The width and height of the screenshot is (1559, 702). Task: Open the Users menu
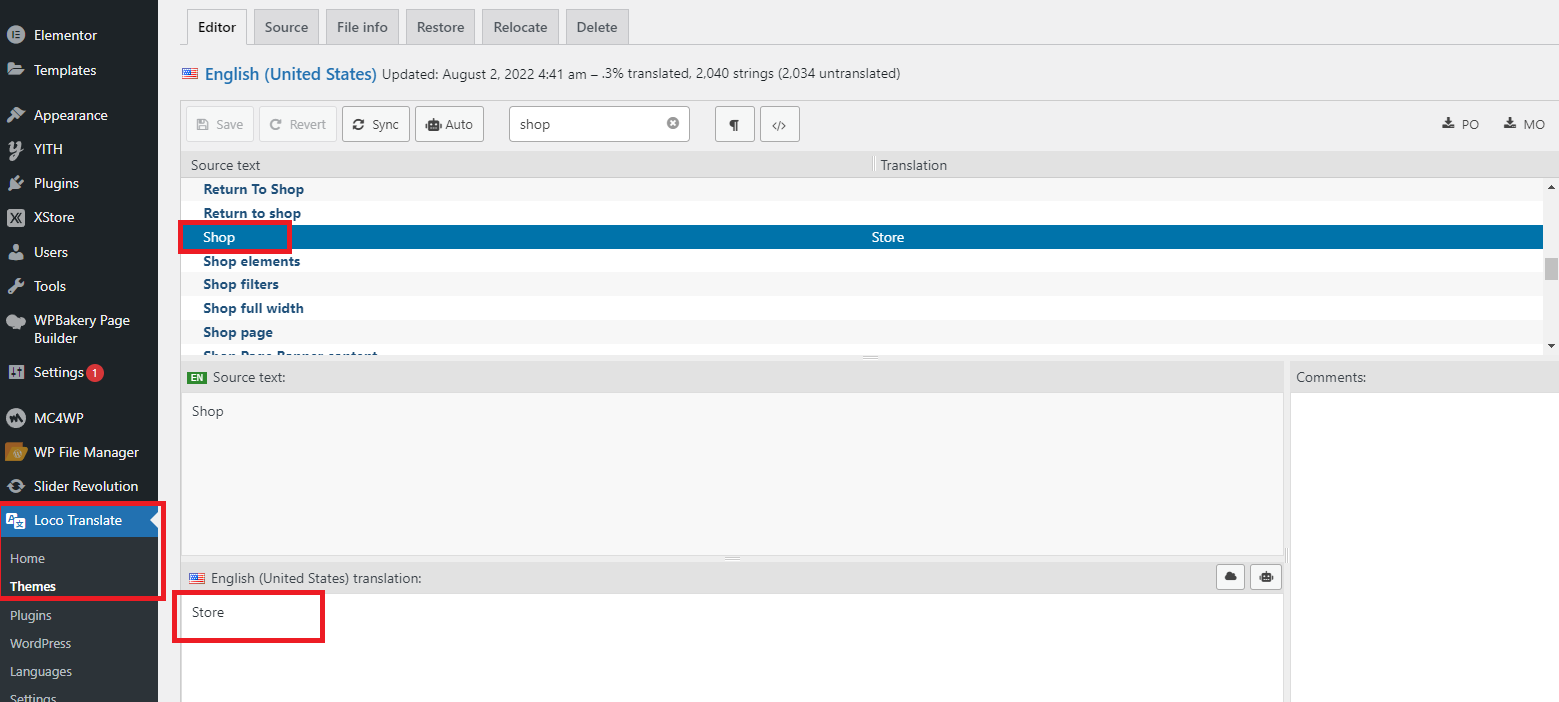pyautogui.click(x=51, y=252)
